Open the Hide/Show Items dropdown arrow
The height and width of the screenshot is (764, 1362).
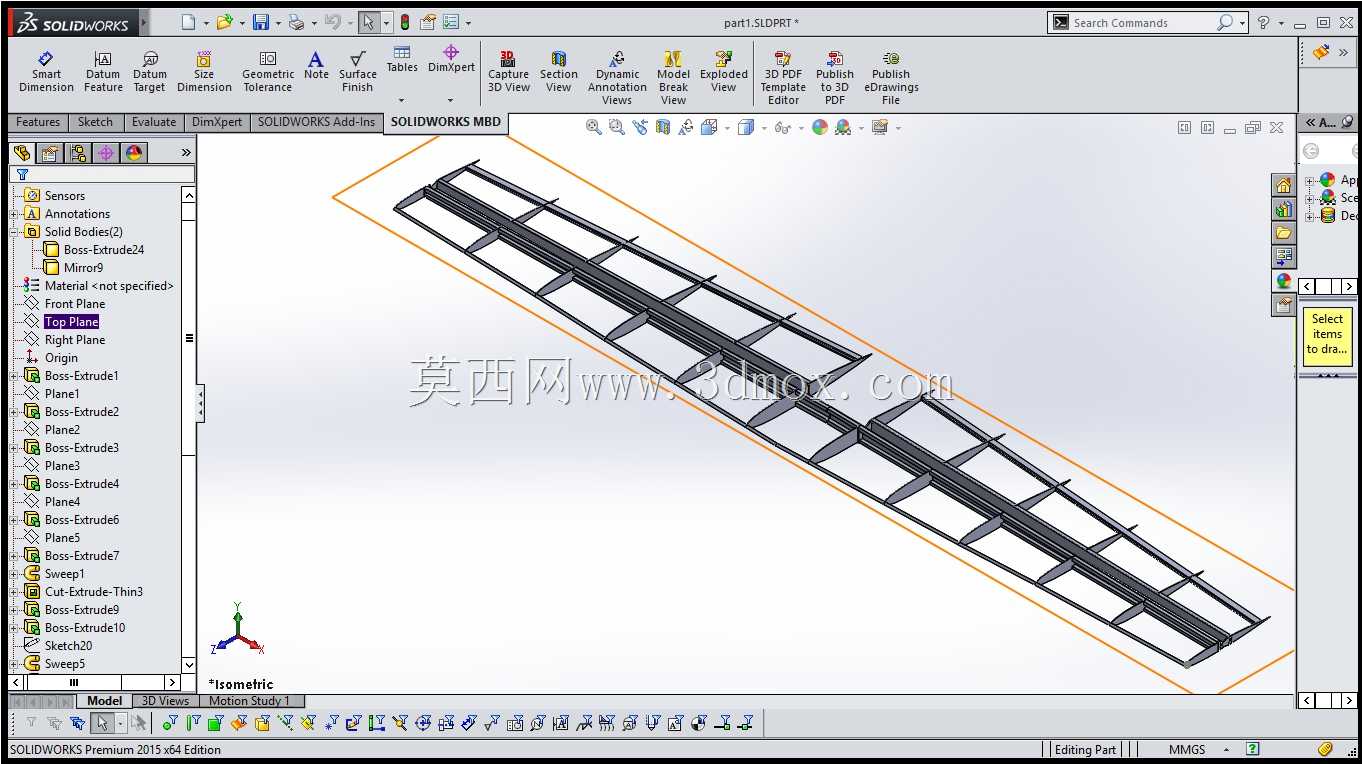(x=801, y=128)
